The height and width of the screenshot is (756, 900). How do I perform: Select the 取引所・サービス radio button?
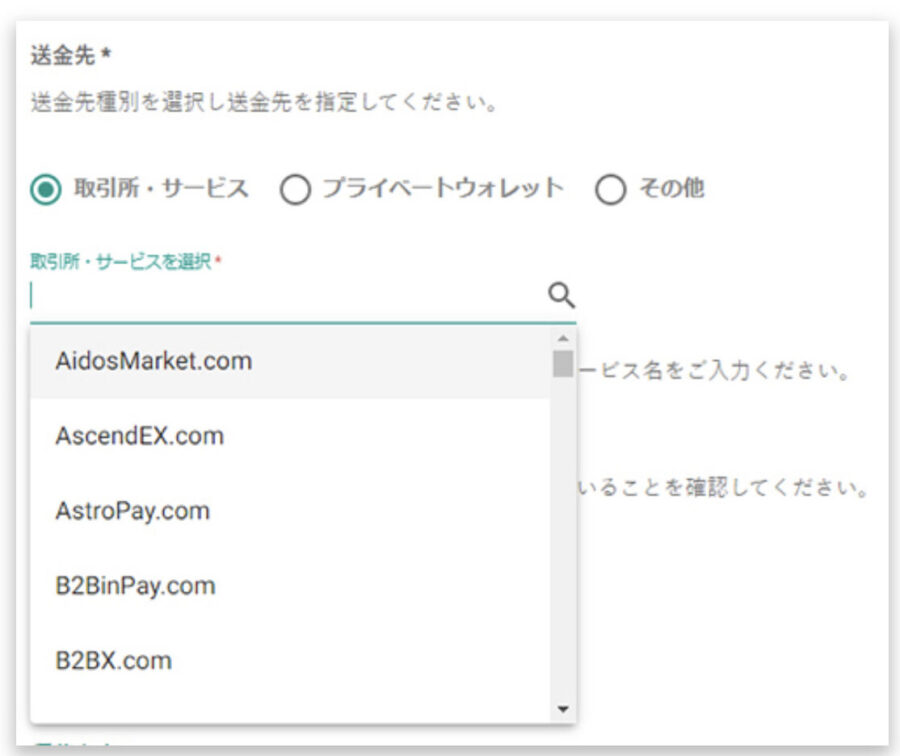pyautogui.click(x=46, y=189)
